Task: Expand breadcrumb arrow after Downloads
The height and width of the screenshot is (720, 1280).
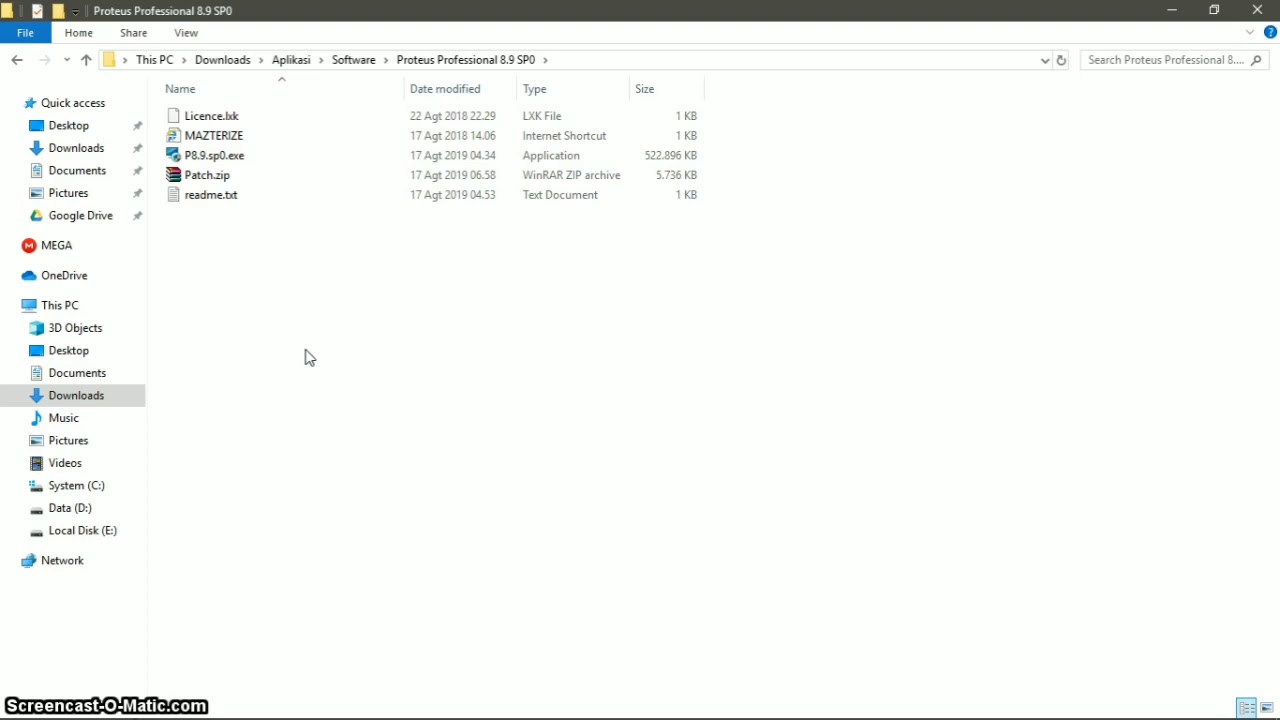Action: tap(261, 60)
